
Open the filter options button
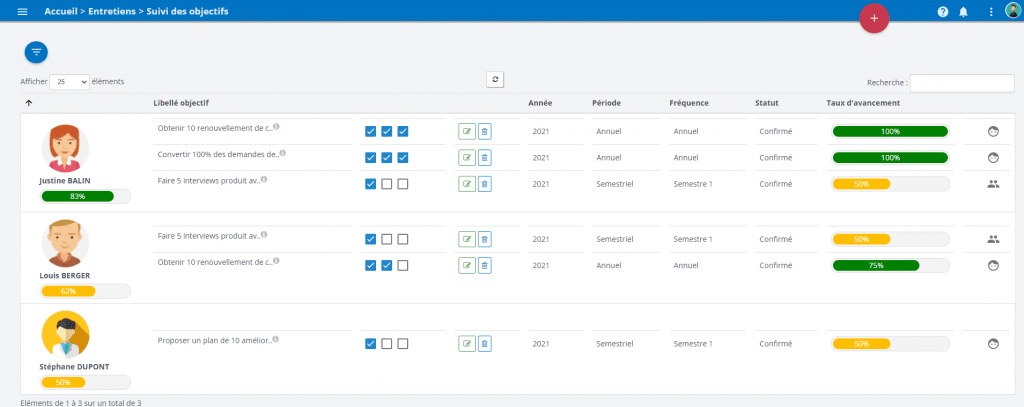click(36, 51)
